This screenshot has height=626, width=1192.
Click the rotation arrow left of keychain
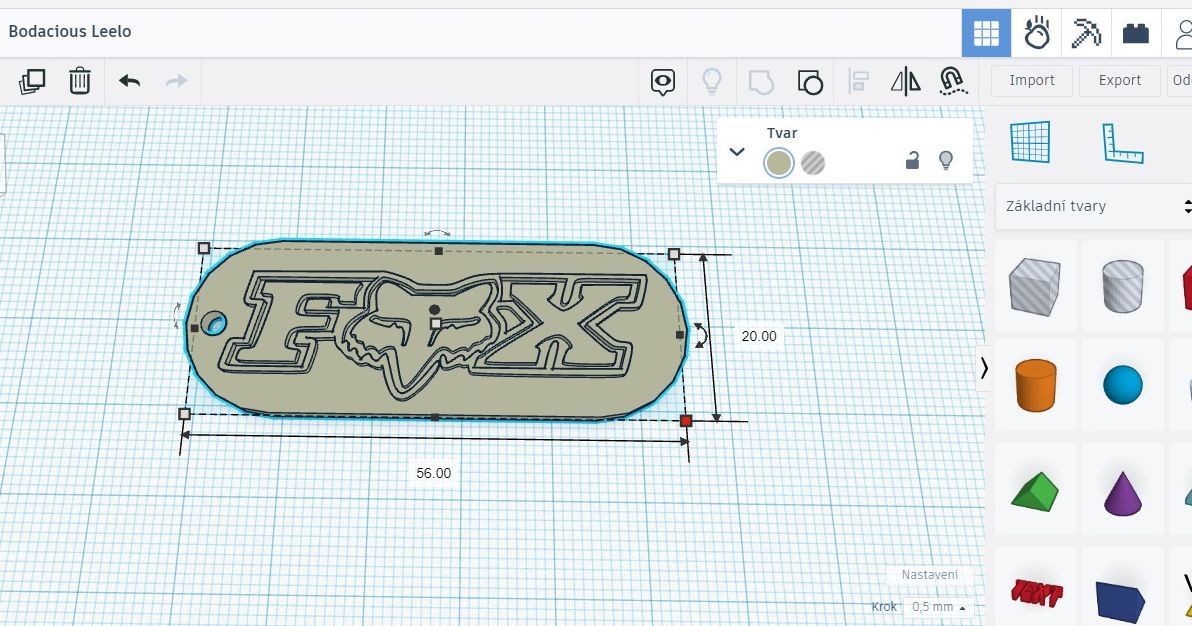click(177, 316)
